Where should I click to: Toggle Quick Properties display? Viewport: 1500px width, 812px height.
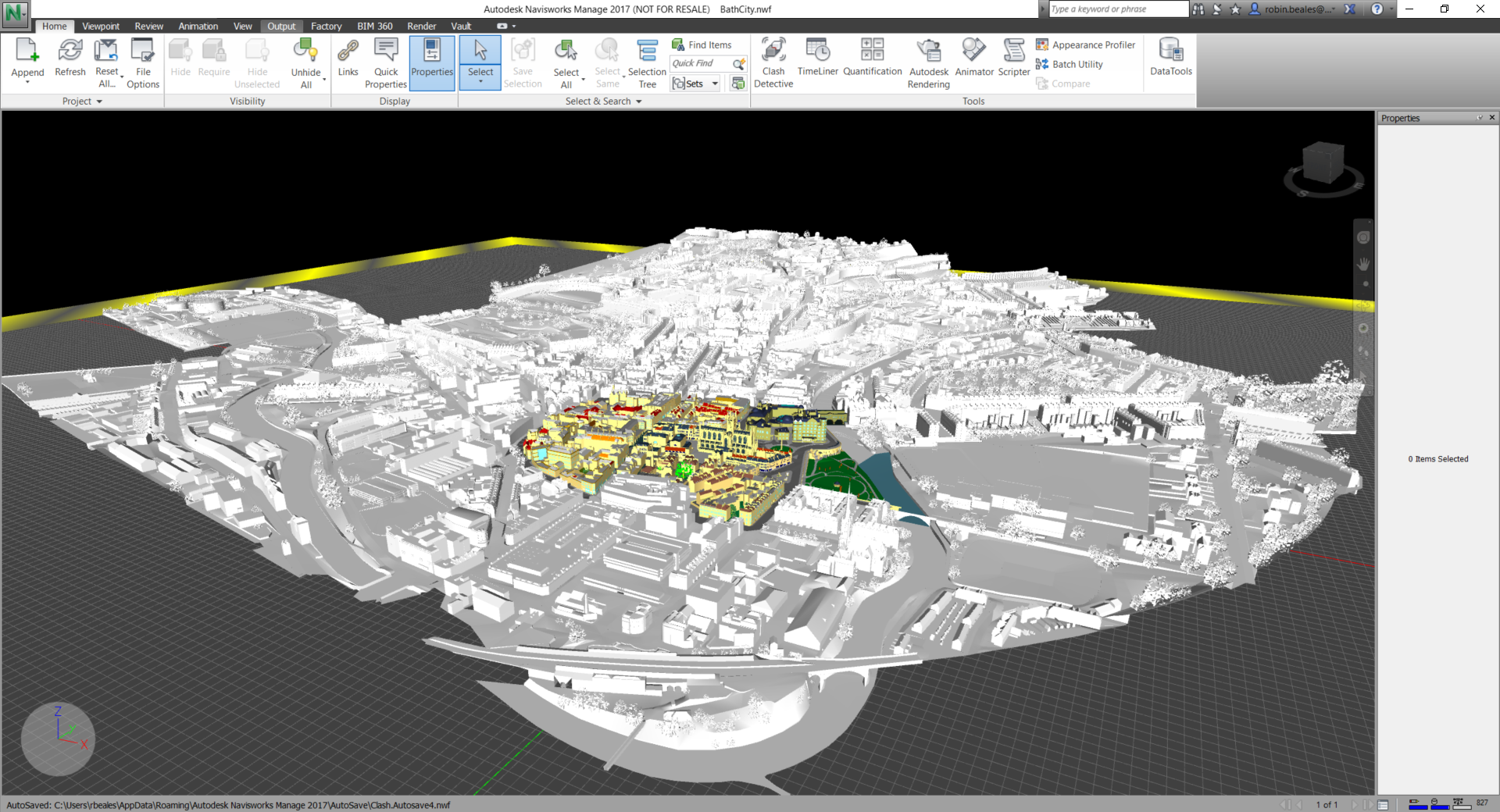pyautogui.click(x=386, y=62)
